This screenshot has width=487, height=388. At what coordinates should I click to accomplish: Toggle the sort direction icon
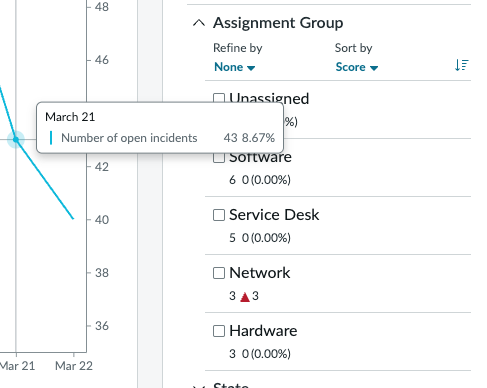pyautogui.click(x=462, y=65)
